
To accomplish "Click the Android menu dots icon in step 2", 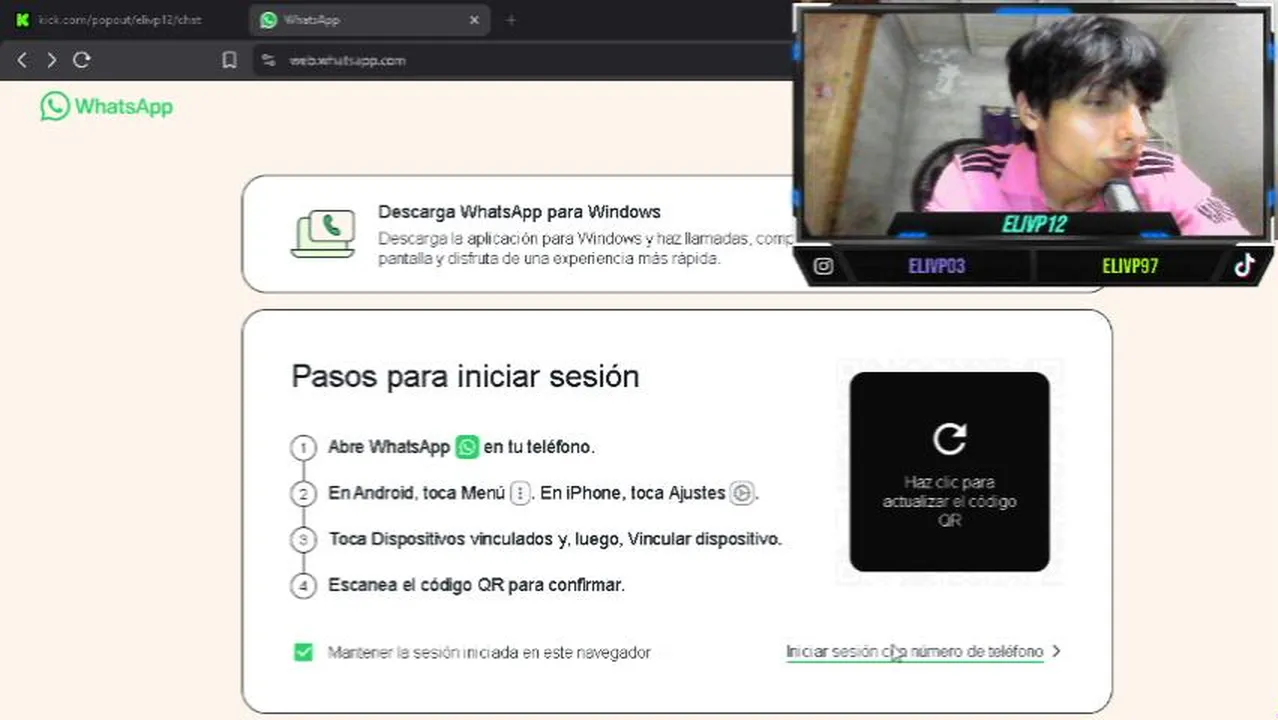I will click(520, 493).
